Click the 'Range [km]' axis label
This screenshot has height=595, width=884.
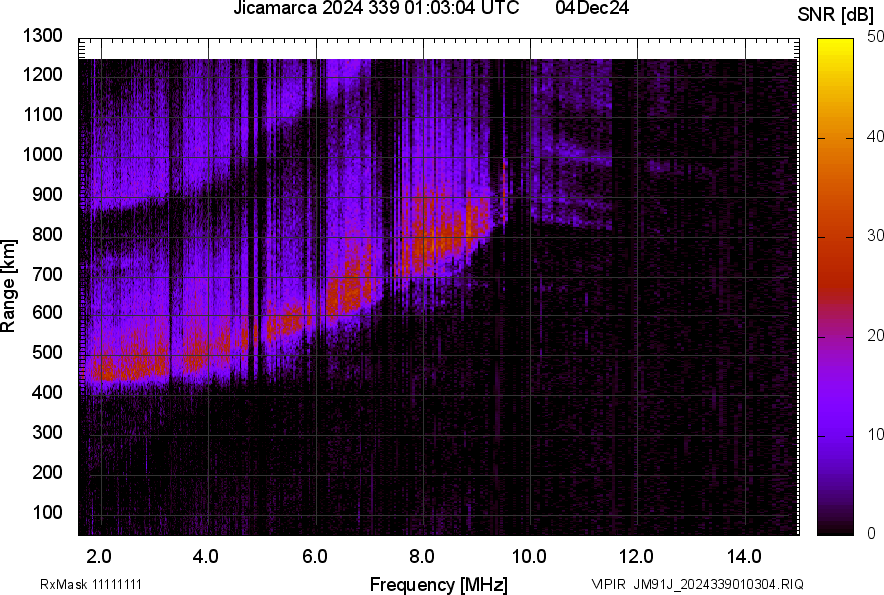click(8, 286)
